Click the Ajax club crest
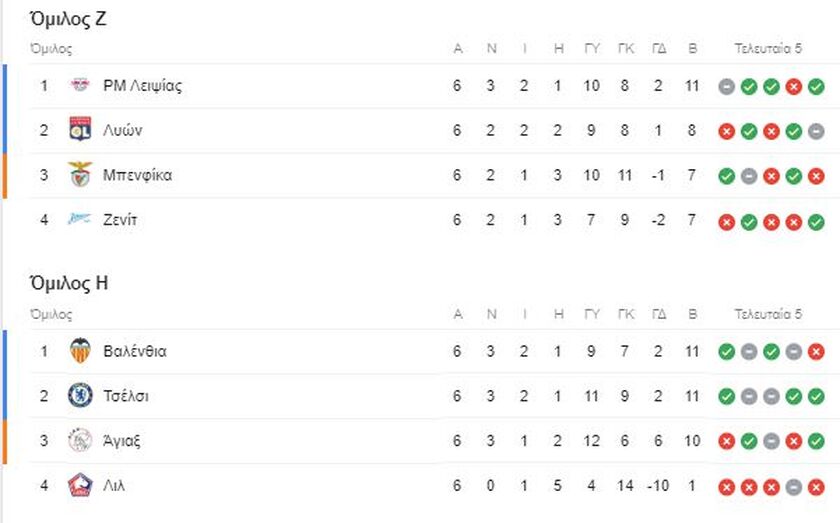This screenshot has height=523, width=840. pyautogui.click(x=80, y=441)
